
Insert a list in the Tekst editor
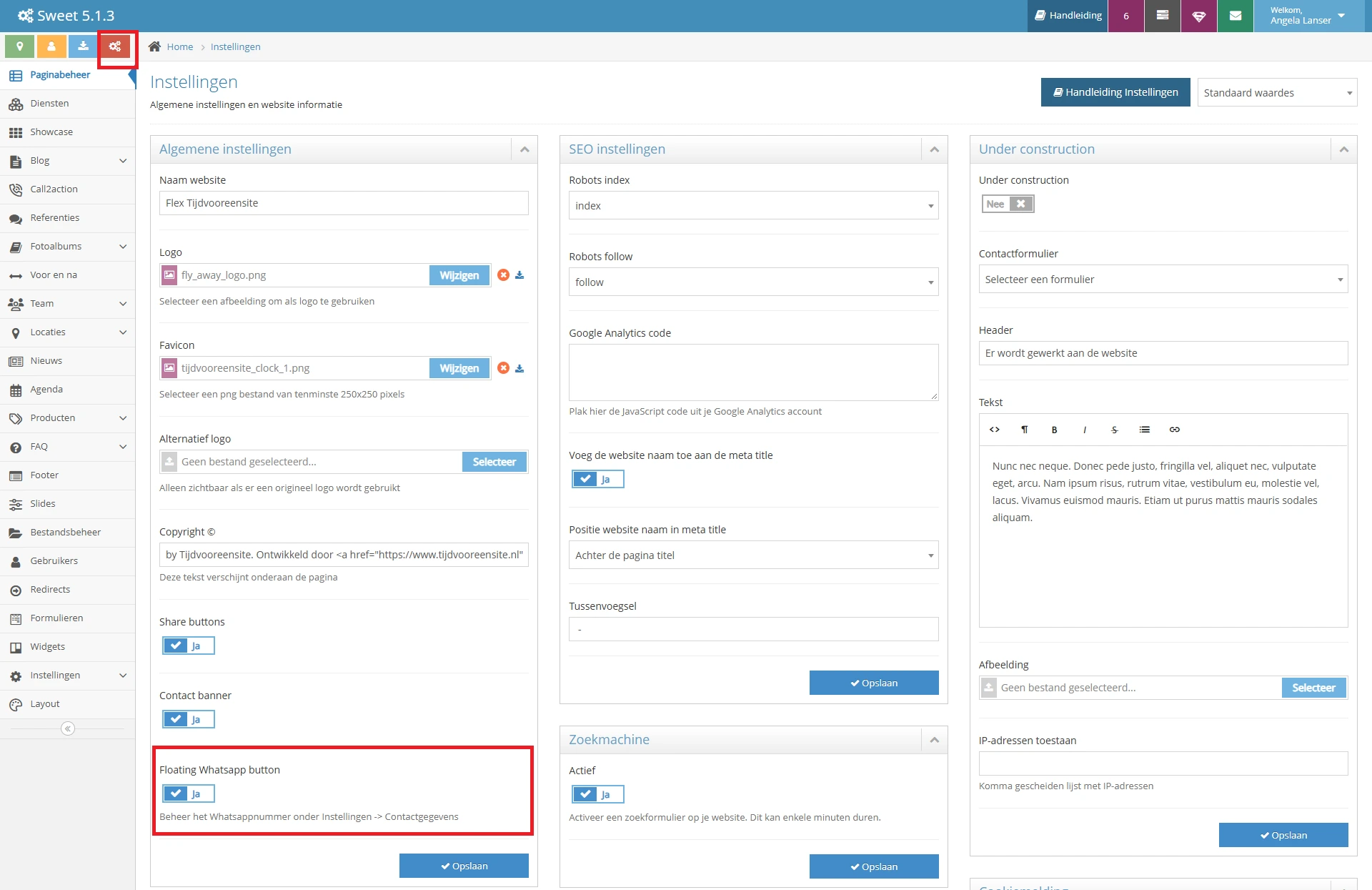pos(1145,430)
